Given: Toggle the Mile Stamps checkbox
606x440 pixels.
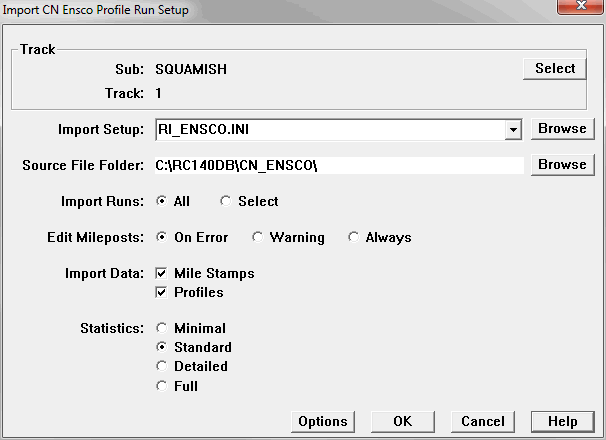Looking at the screenshot, I should point(162,273).
